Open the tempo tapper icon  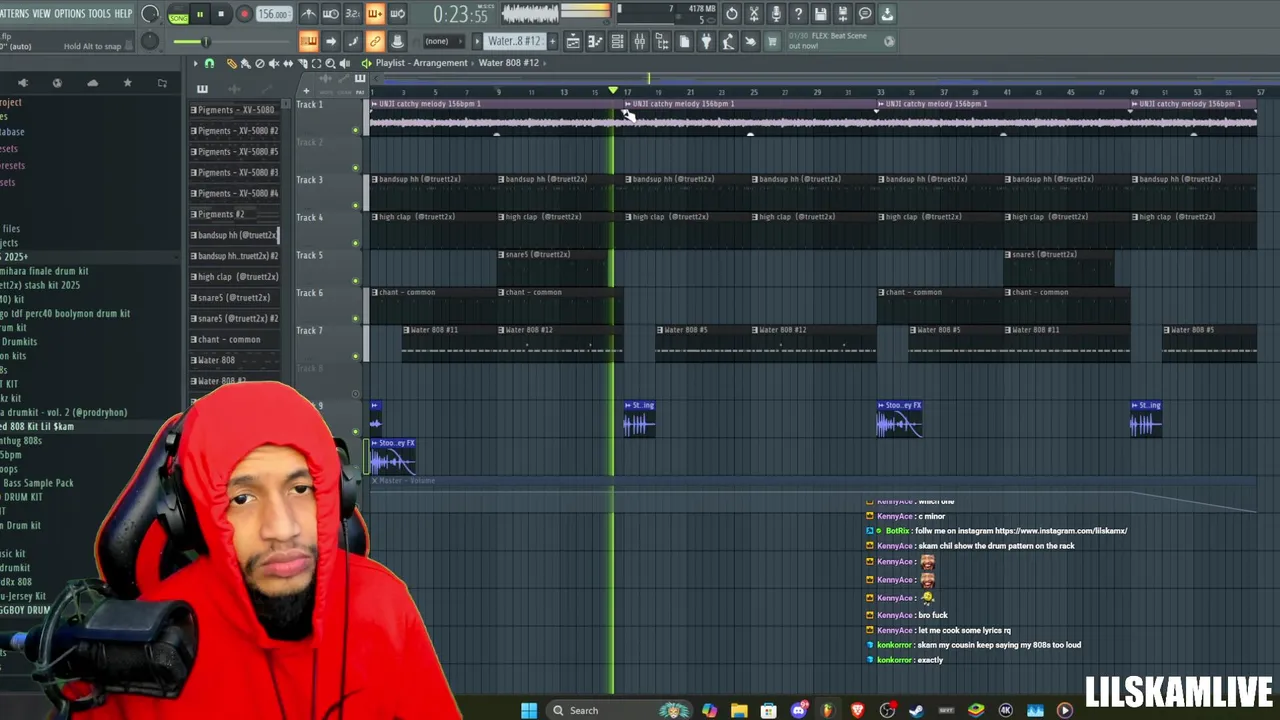(x=728, y=41)
